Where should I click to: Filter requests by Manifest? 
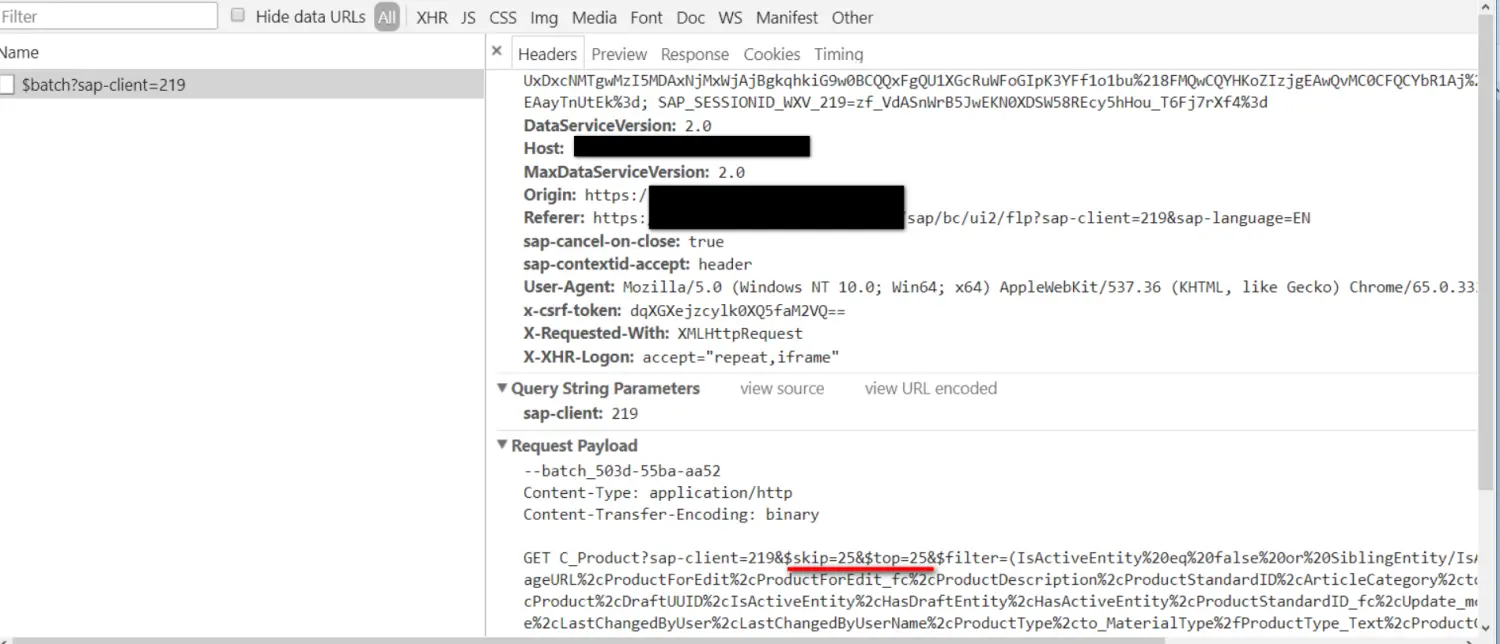coord(787,17)
